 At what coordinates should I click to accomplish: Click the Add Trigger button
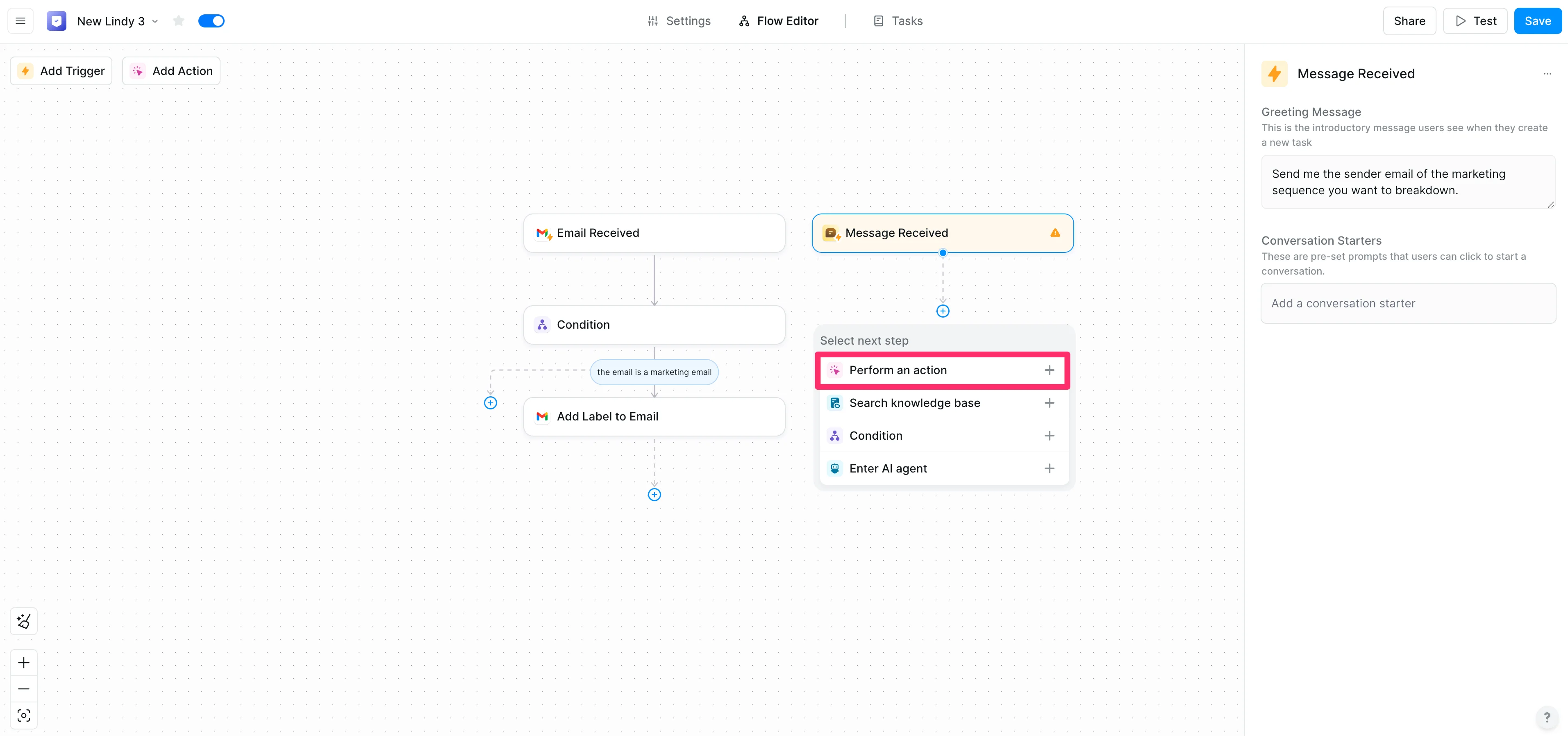coord(61,71)
